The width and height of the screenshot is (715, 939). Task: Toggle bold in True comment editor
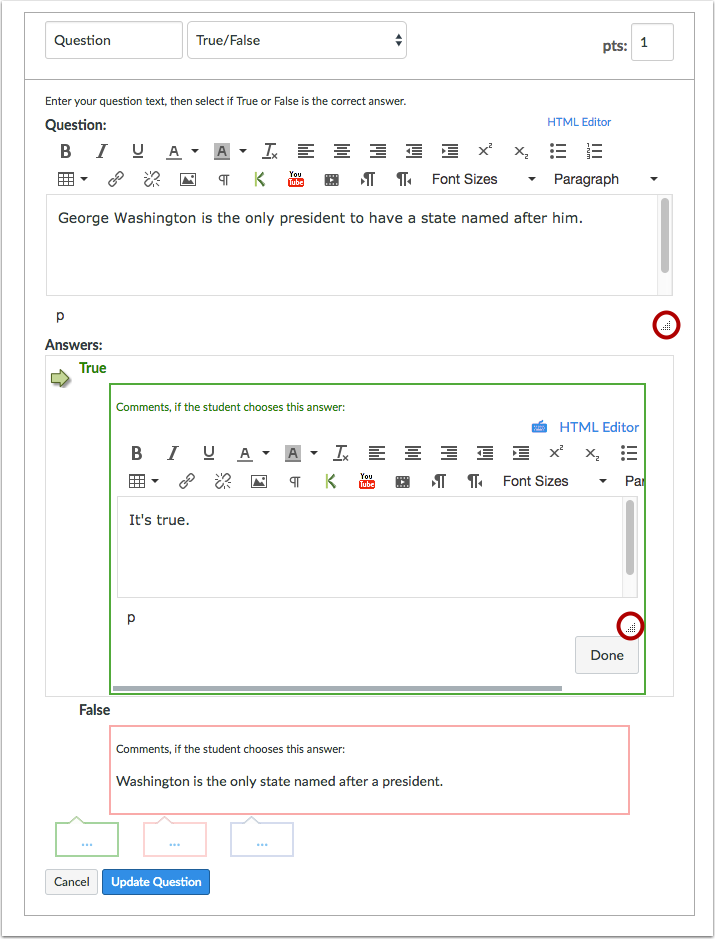(x=137, y=453)
